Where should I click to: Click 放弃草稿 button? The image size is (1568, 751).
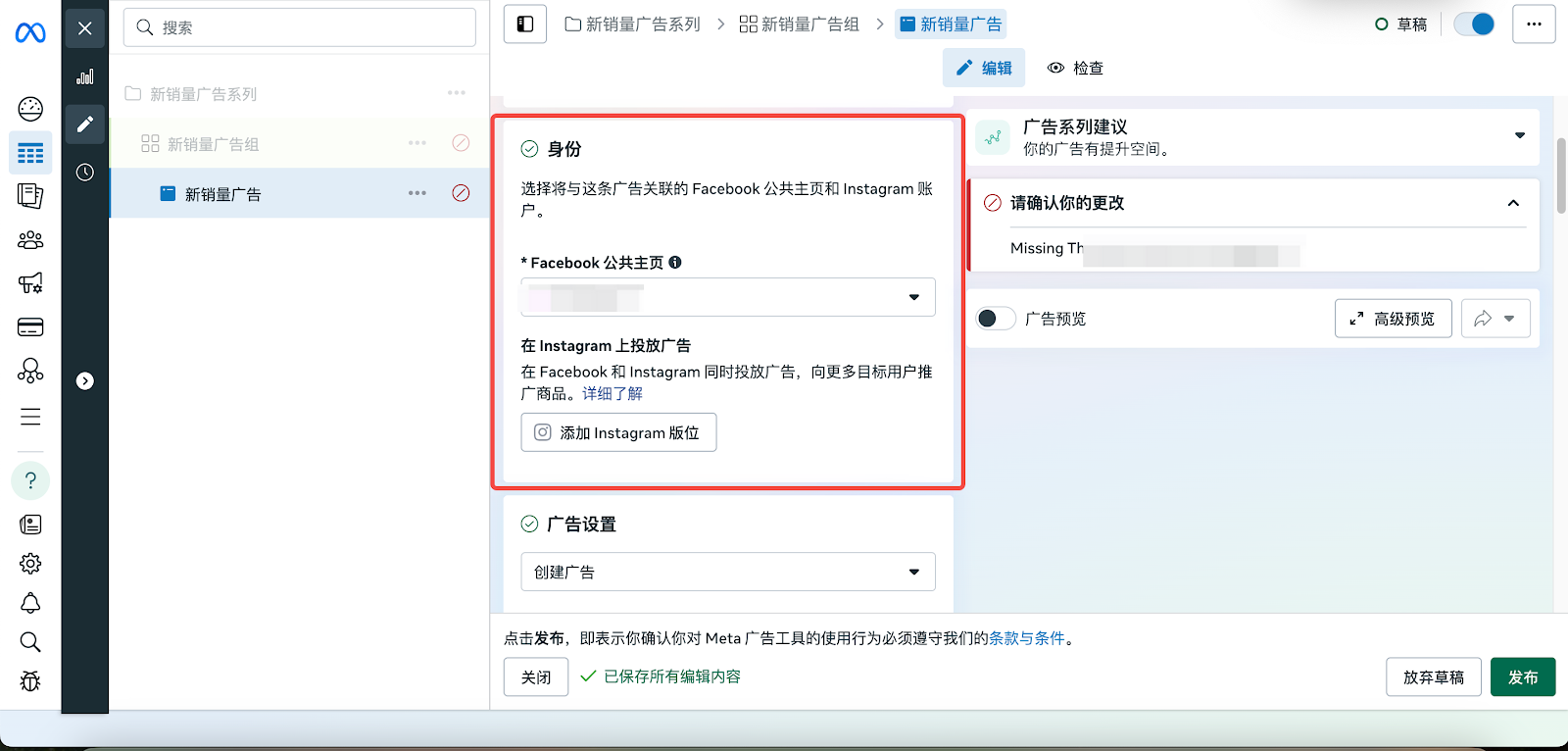pos(1434,677)
